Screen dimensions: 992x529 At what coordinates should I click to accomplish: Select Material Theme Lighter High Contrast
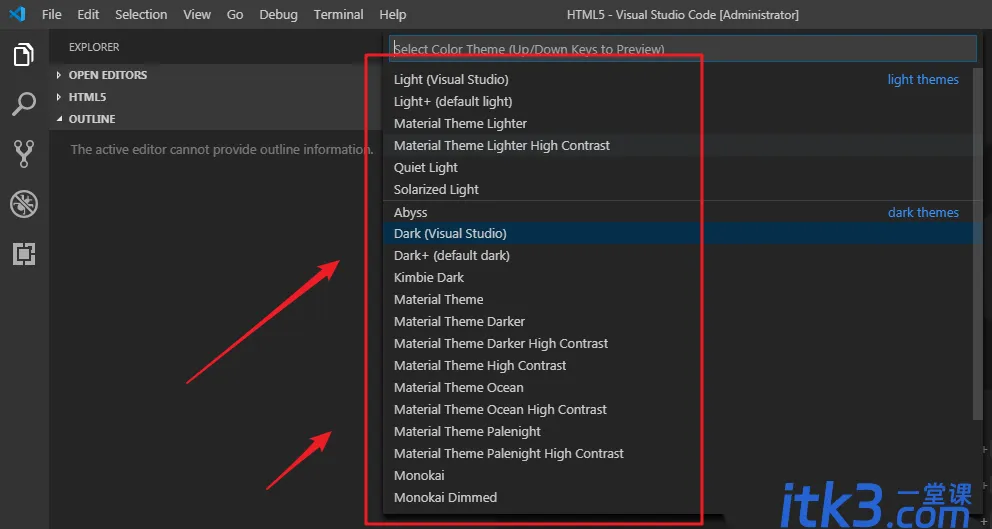coord(679,146)
